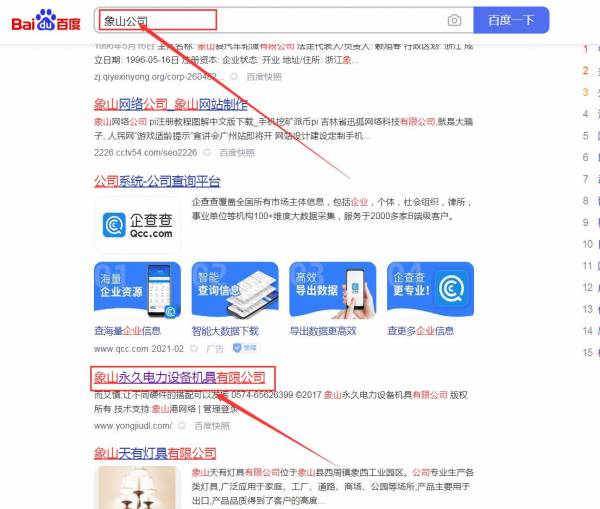Open image search camera icon
The width and height of the screenshot is (600, 509).
[x=454, y=20]
